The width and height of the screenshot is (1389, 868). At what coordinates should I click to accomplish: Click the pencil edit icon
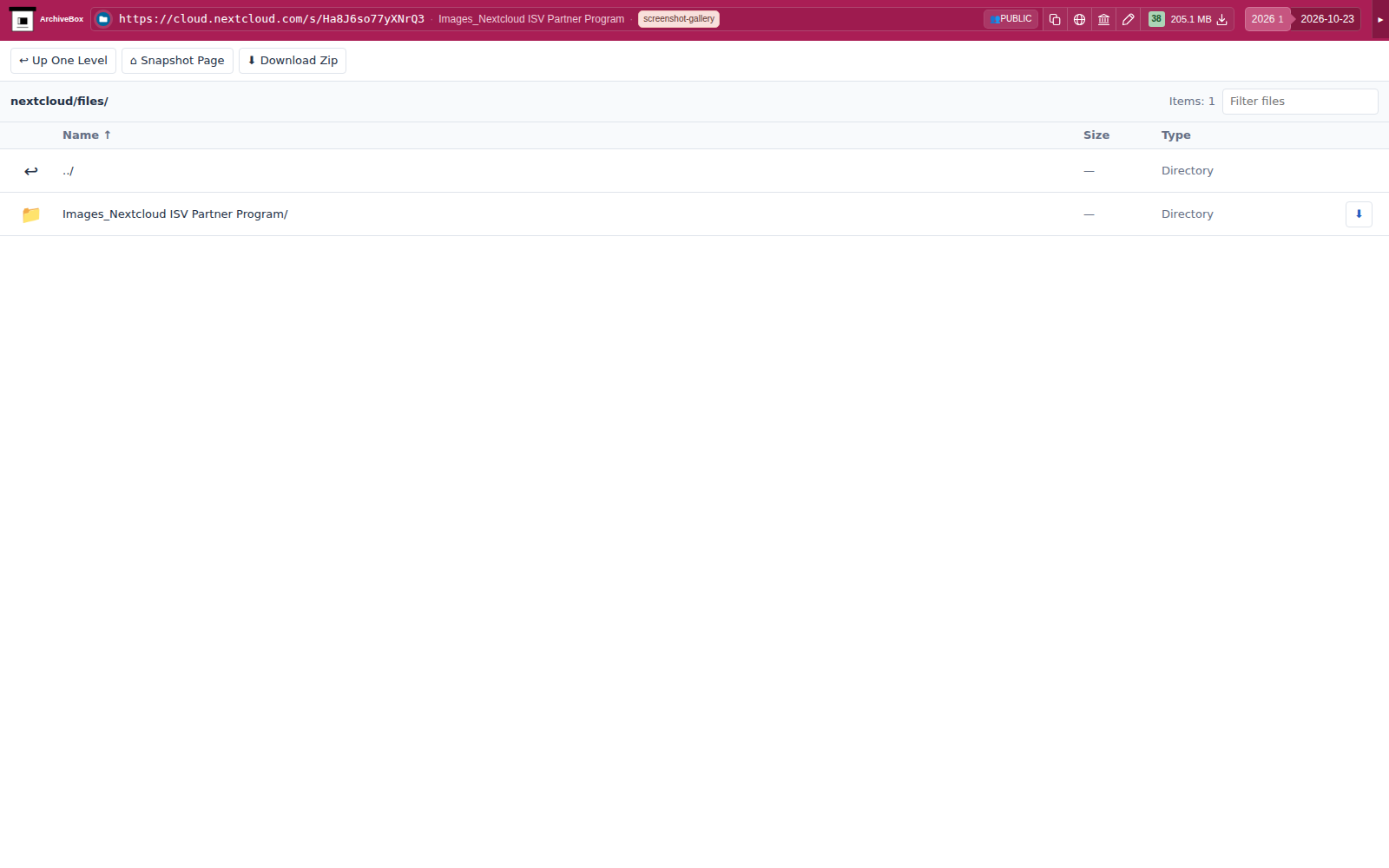(x=1128, y=19)
